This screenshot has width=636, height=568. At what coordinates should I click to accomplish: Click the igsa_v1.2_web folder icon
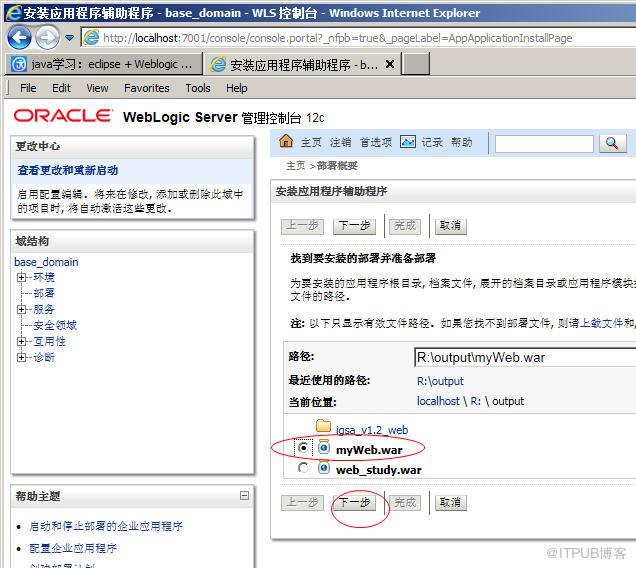(x=323, y=426)
